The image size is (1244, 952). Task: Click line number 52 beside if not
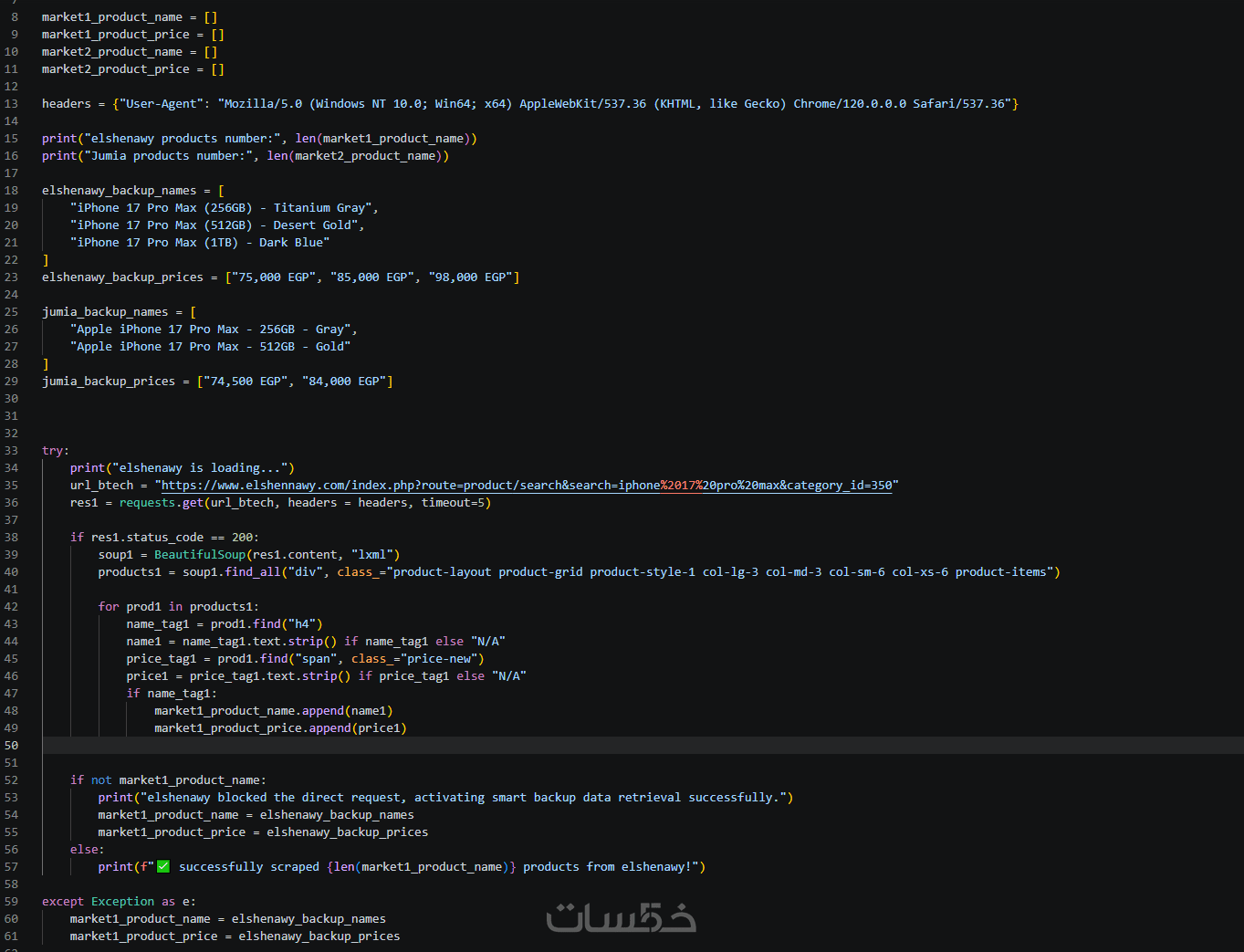(x=11, y=780)
